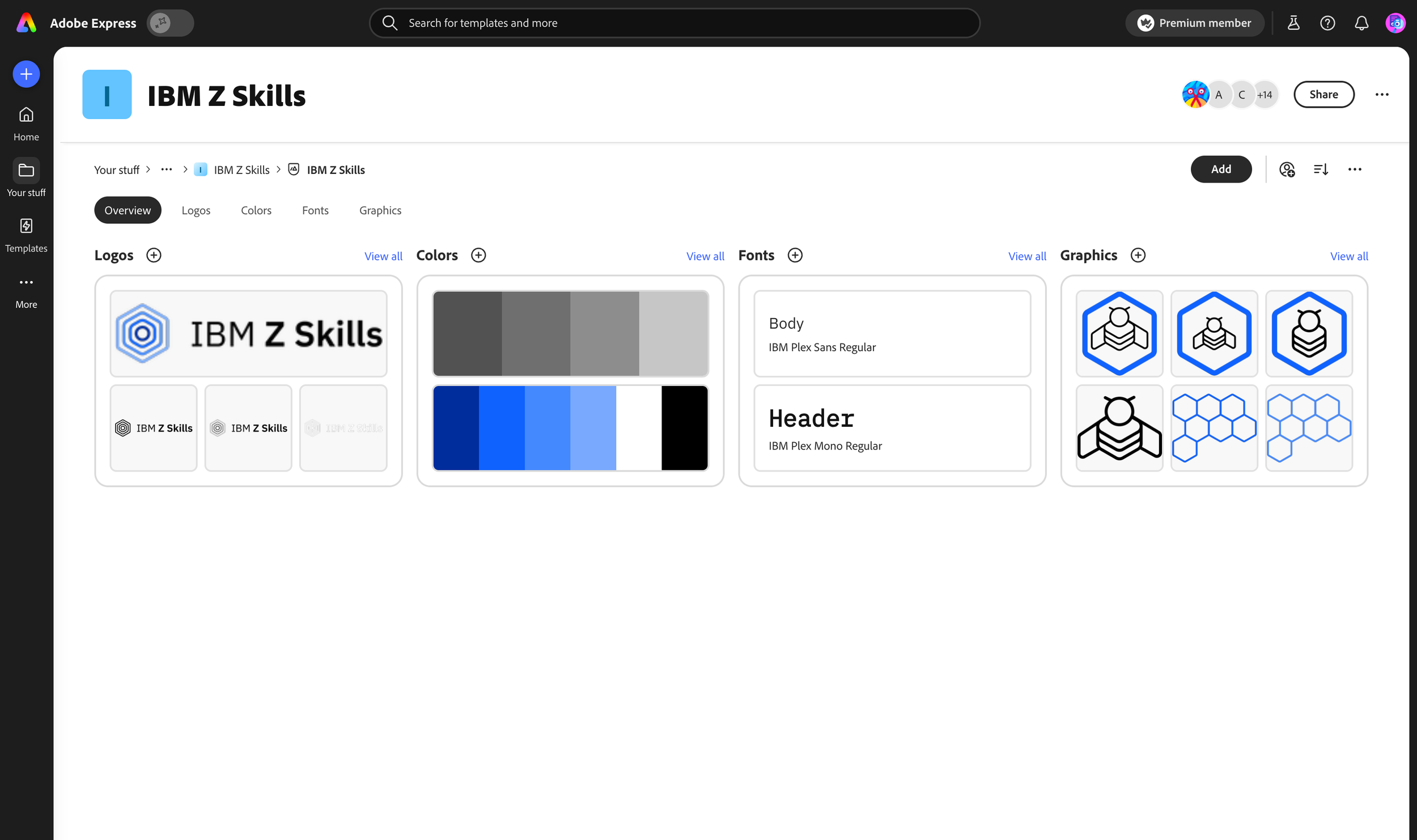Open more options beside Share button
The width and height of the screenshot is (1417, 840).
1381,95
